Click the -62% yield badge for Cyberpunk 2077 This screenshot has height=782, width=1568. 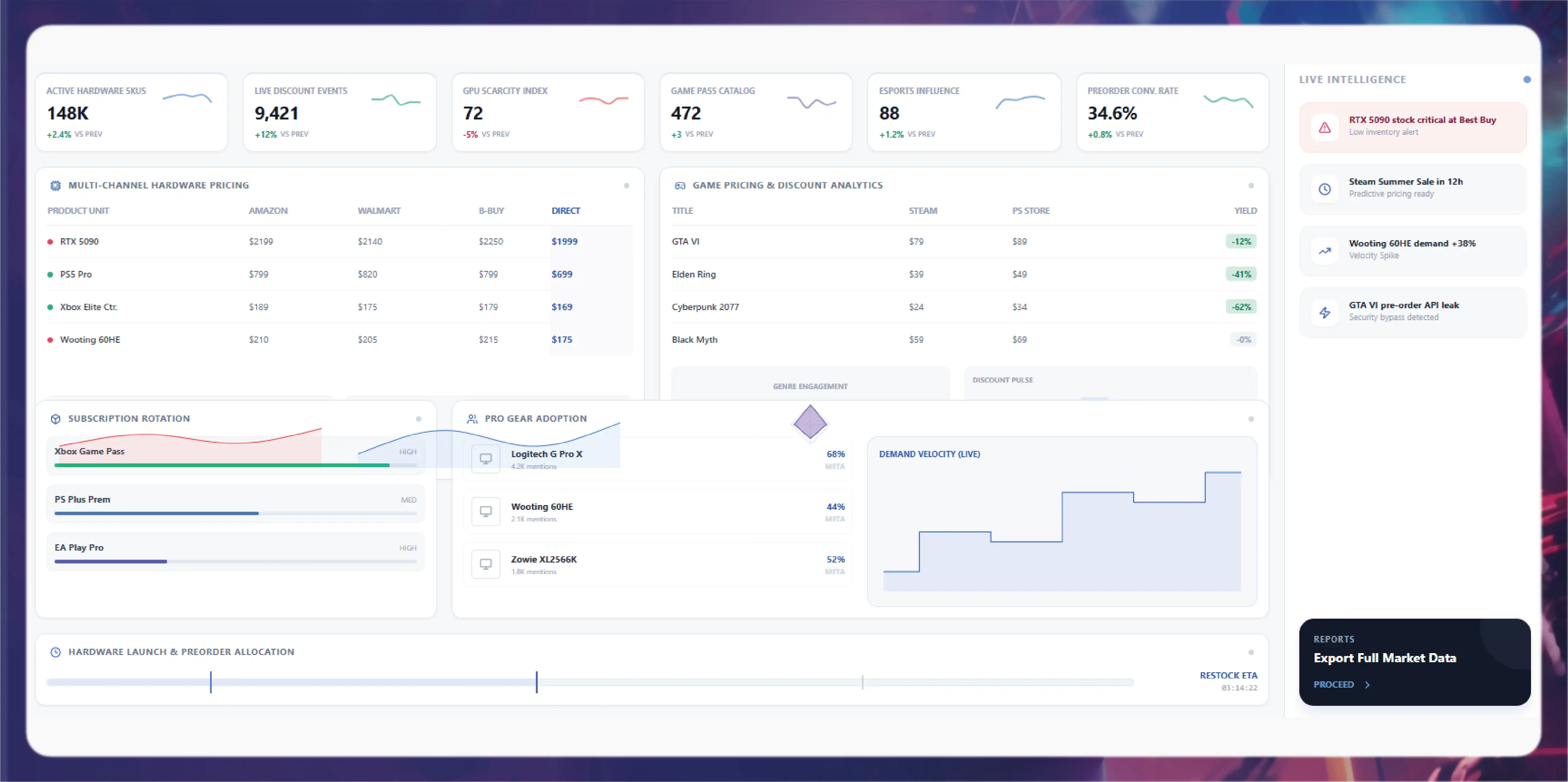point(1241,307)
